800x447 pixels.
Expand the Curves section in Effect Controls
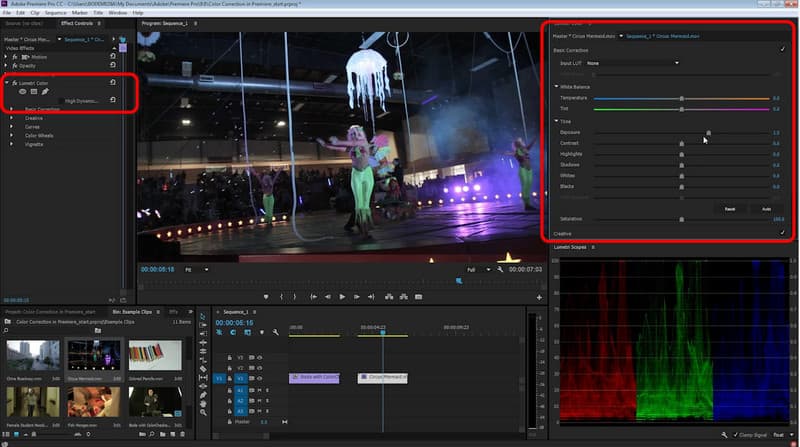(x=12, y=126)
